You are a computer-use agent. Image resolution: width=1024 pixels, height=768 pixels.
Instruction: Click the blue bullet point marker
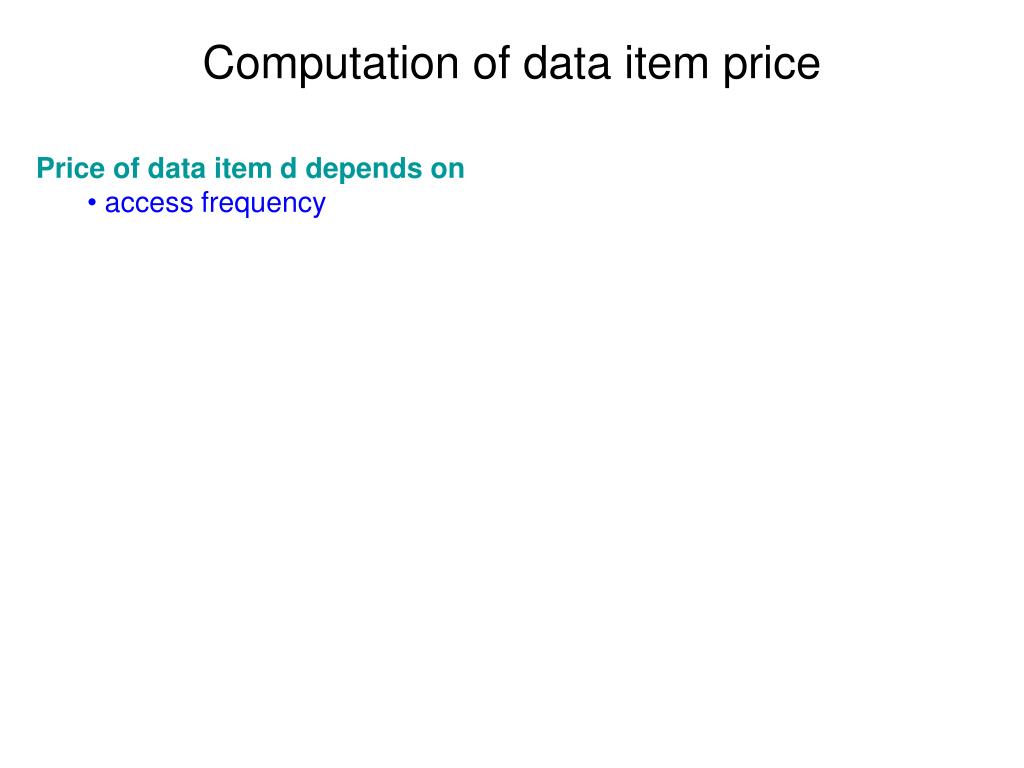point(92,203)
